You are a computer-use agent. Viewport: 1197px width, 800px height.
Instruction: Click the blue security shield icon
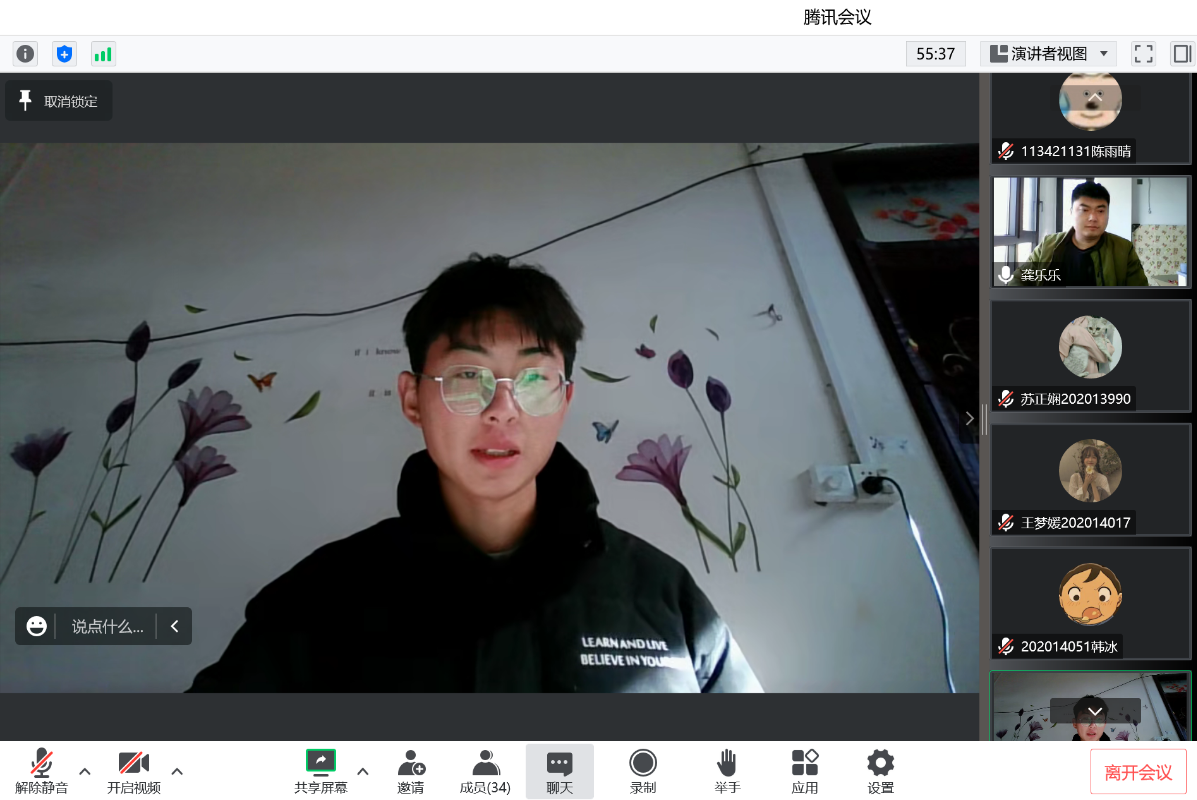(65, 54)
